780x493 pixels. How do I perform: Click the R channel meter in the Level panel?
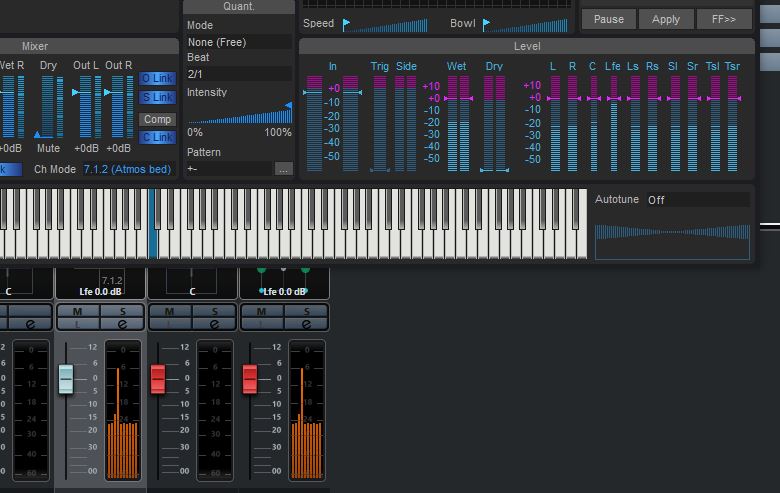[573, 123]
